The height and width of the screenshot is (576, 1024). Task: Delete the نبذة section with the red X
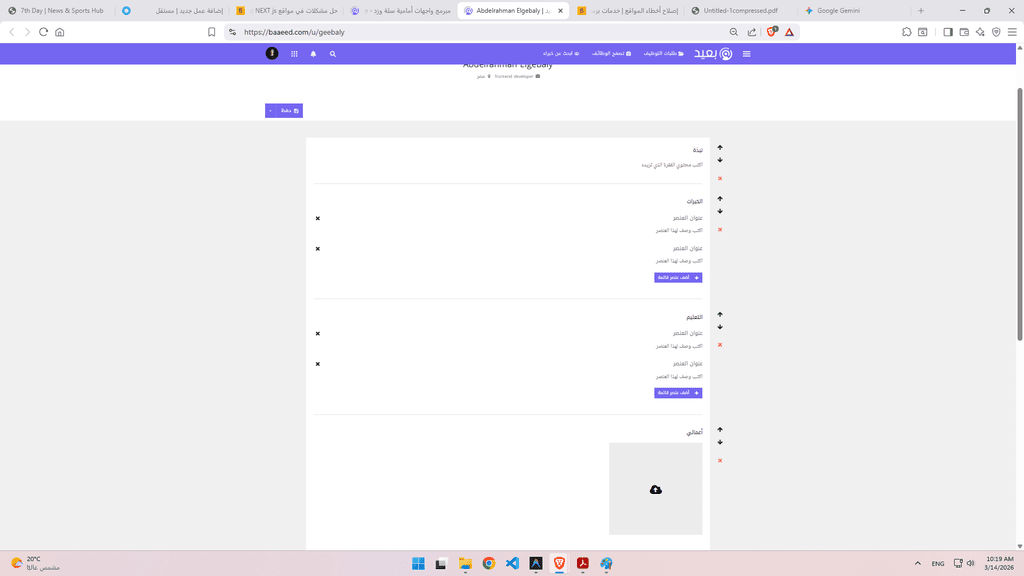tap(720, 178)
